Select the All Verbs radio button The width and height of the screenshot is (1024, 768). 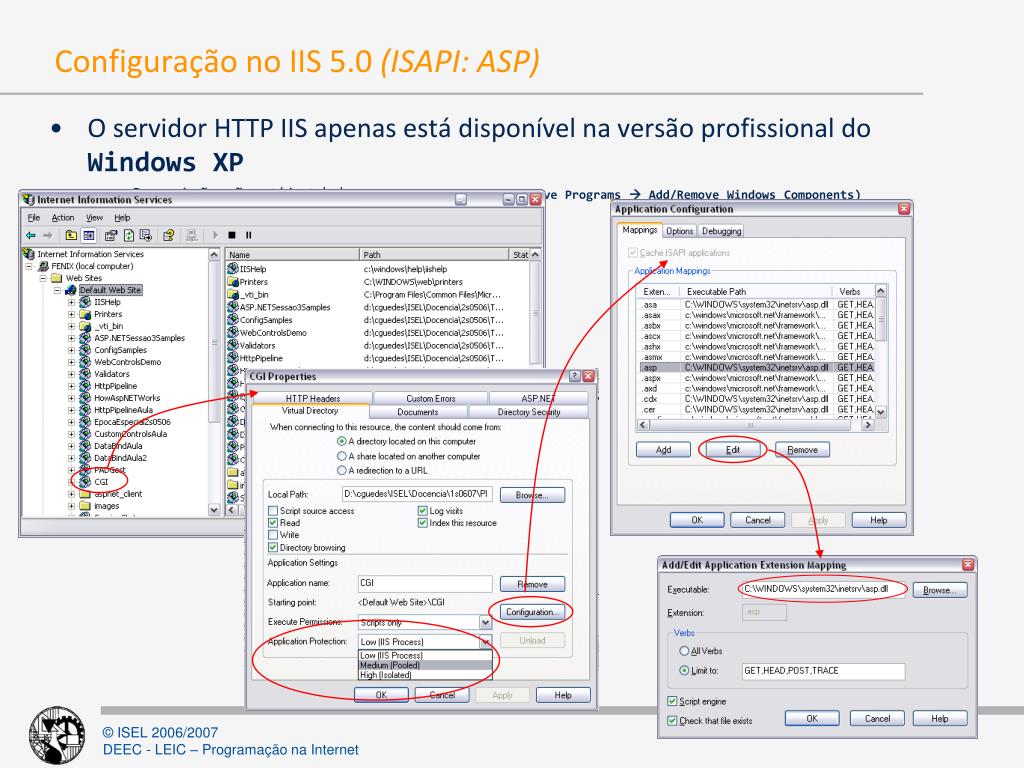[684, 651]
